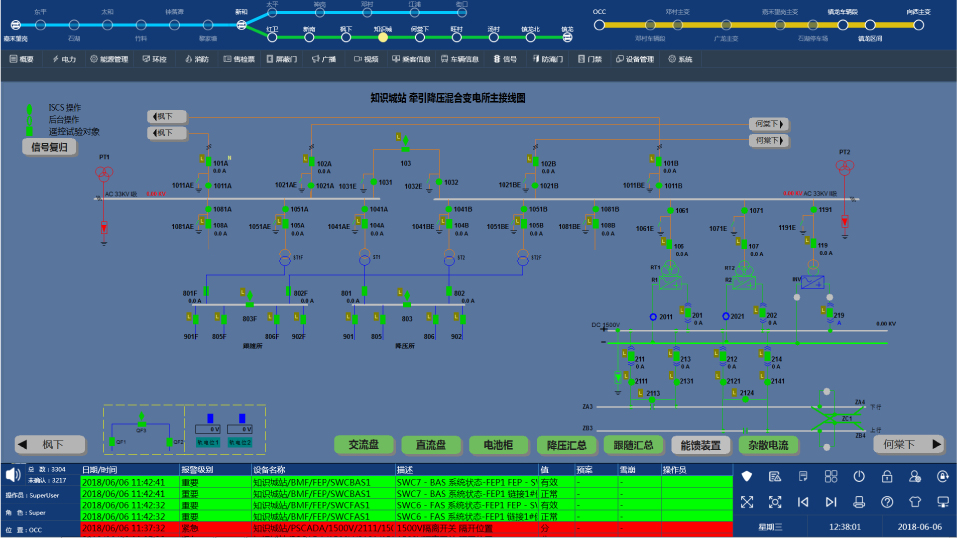Click the shield icon in bottom-right toolbar
This screenshot has height=538, width=957.
coord(746,475)
